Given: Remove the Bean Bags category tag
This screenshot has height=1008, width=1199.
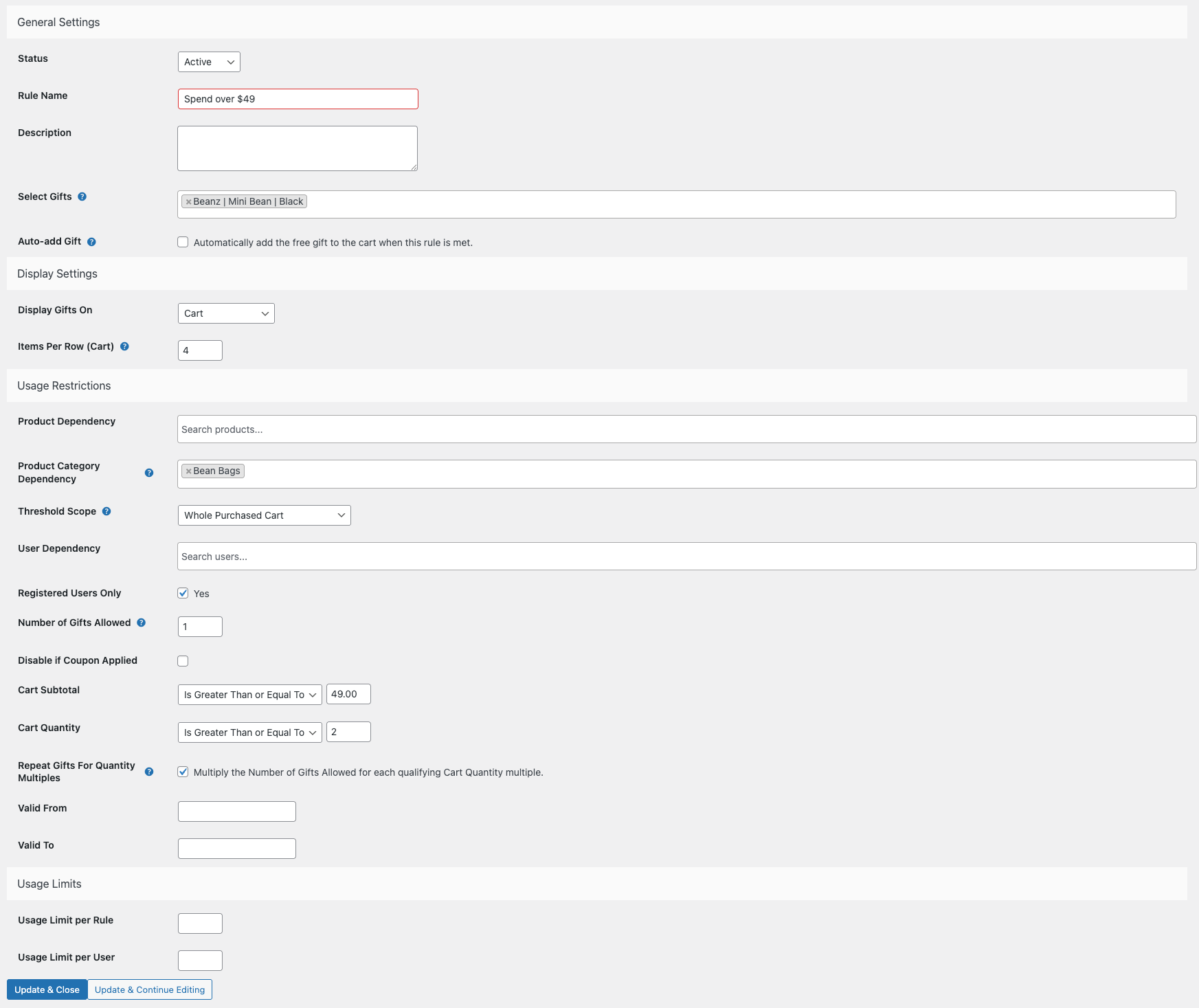Looking at the screenshot, I should (188, 471).
